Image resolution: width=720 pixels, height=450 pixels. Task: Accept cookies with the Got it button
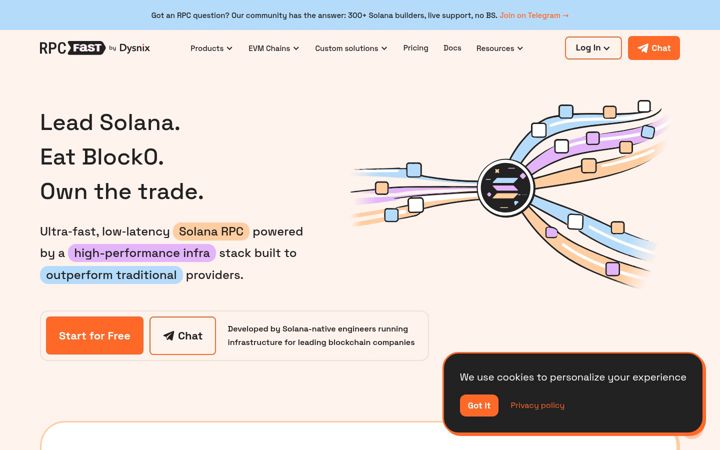[x=479, y=405]
